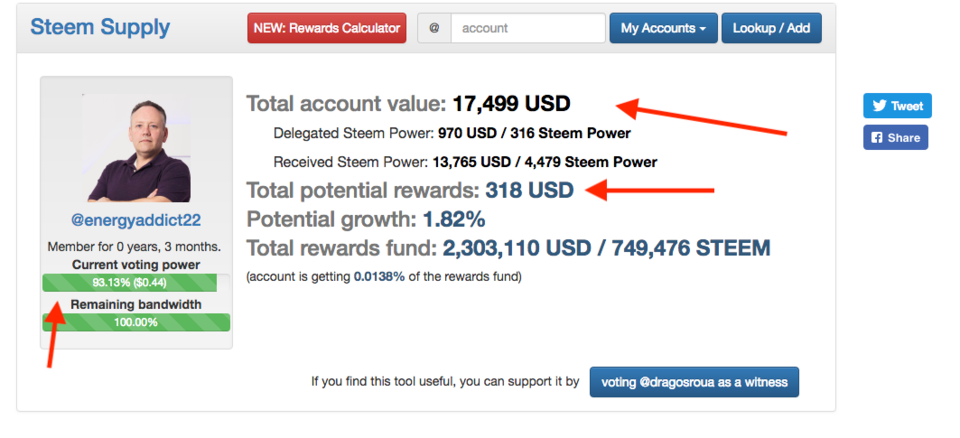Click the remaining bandwidth progress bar
Screen dimensions: 960x438
pyautogui.click(x=136, y=322)
